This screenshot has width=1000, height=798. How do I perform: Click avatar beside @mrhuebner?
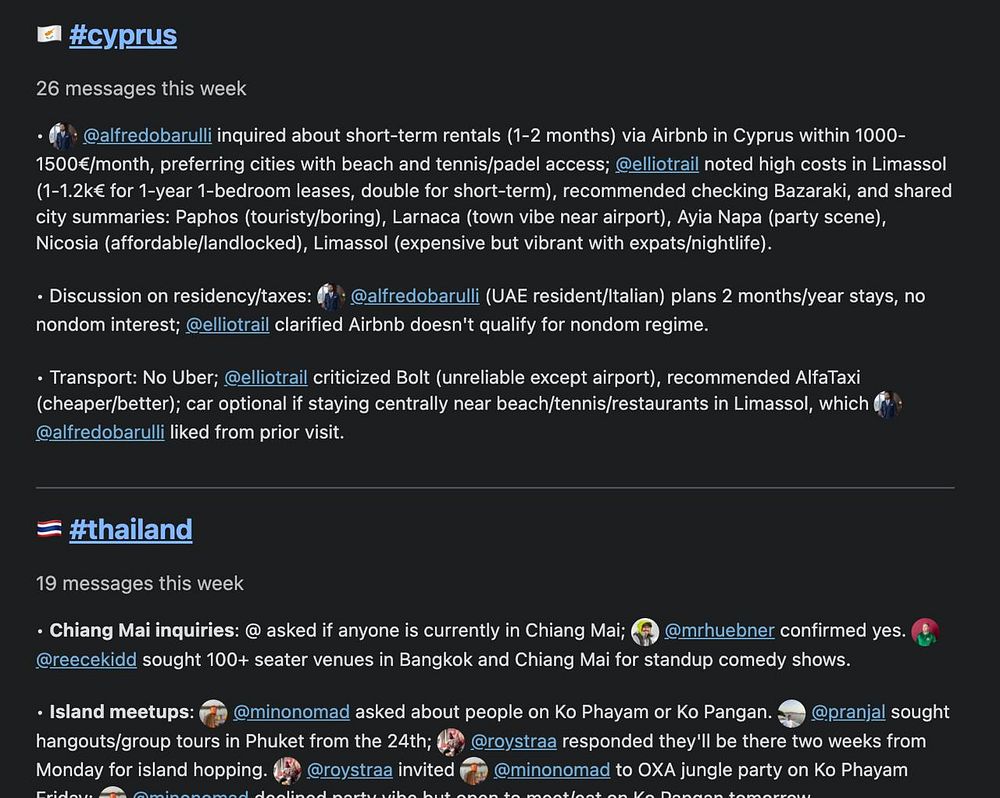645,631
